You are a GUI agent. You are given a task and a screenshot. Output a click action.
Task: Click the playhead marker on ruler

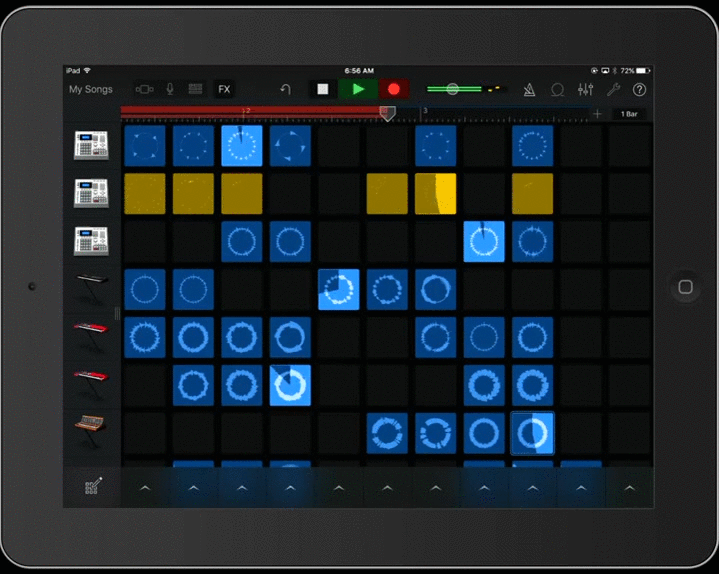pyautogui.click(x=387, y=113)
